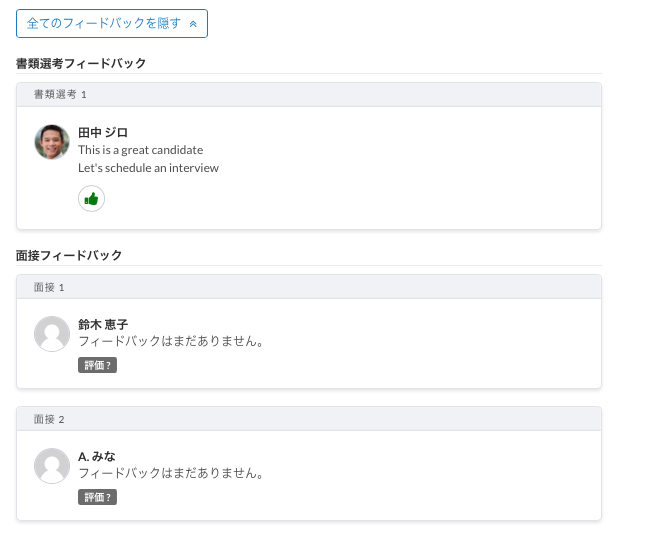Click the interviewer name 鈴木 恵子
This screenshot has height=533, width=648.
tap(103, 324)
